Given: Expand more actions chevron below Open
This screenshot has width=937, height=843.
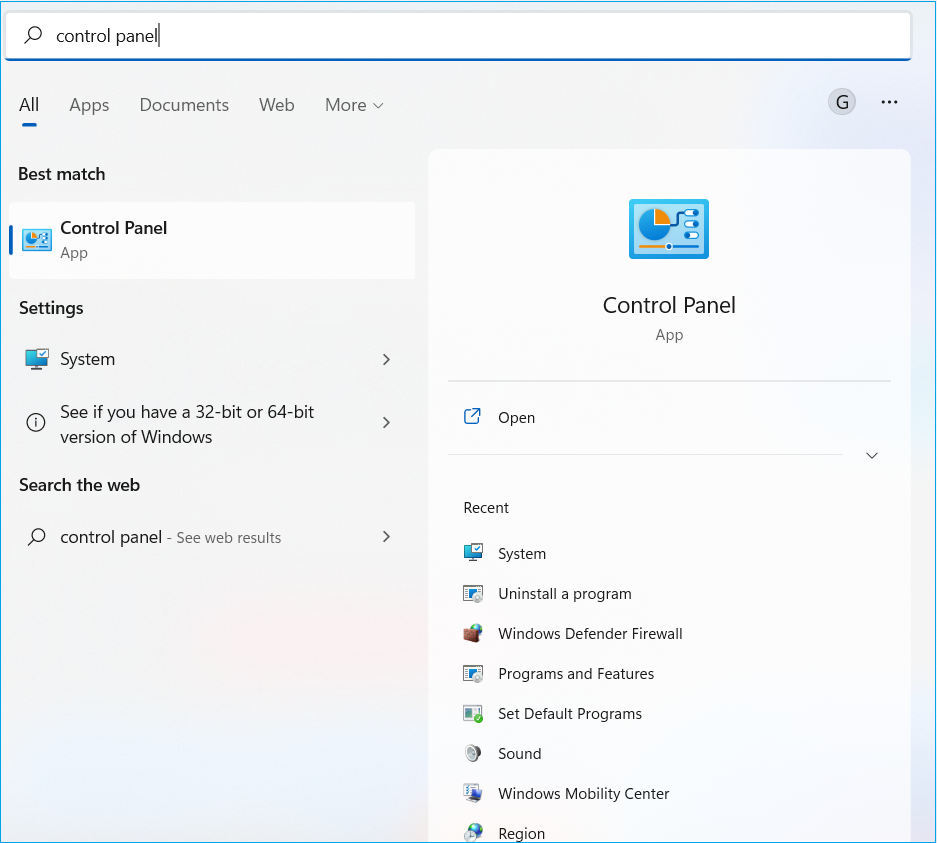Looking at the screenshot, I should (872, 455).
